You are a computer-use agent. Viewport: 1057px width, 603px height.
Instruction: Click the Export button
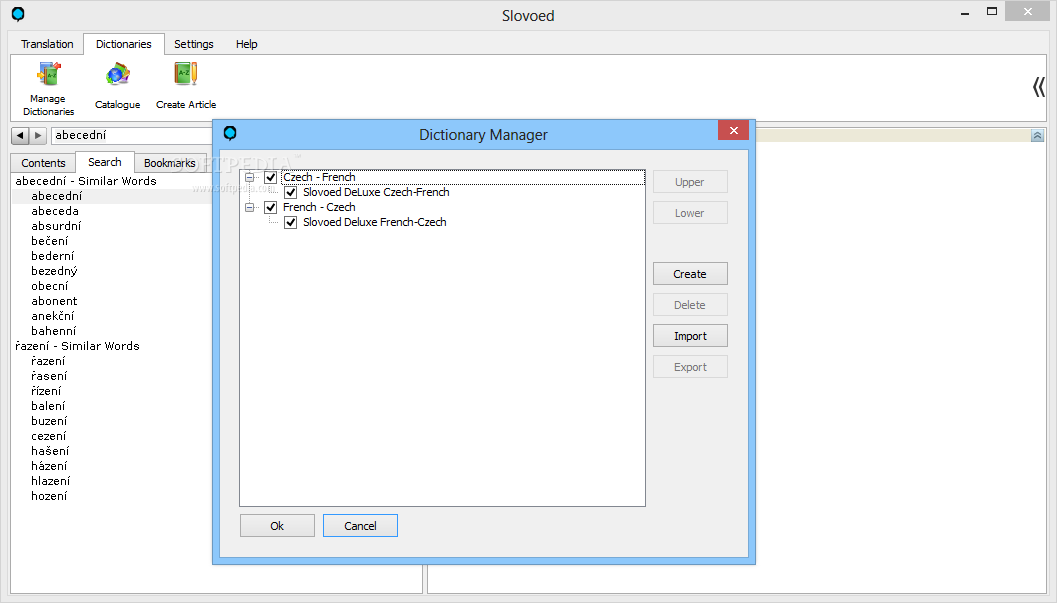point(690,367)
